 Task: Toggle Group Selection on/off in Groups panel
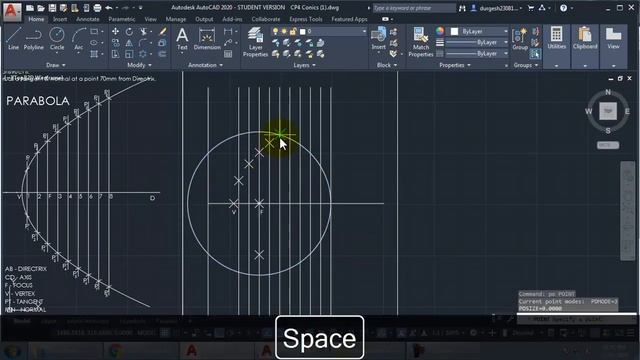535,53
